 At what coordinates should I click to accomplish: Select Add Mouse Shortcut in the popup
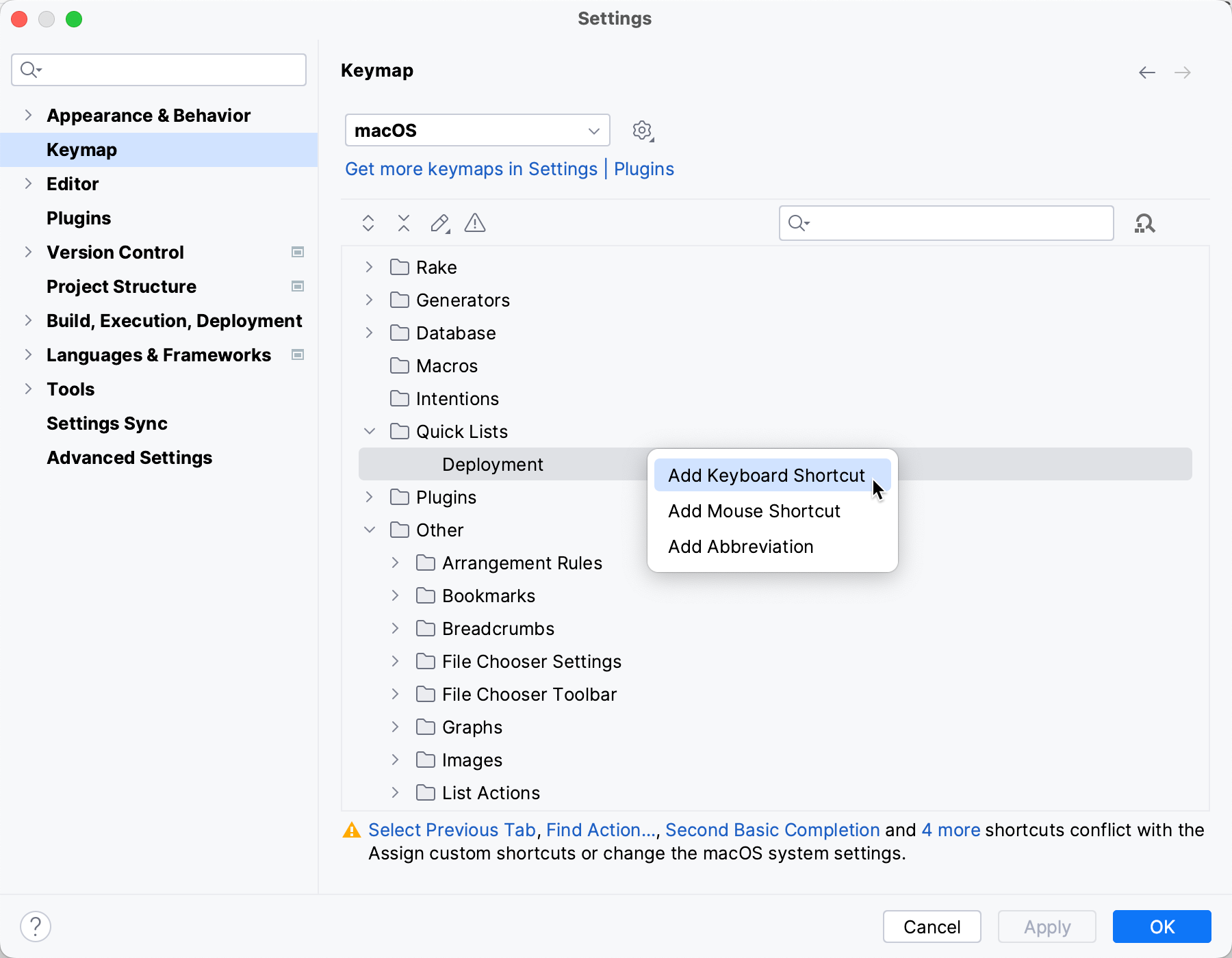(754, 510)
